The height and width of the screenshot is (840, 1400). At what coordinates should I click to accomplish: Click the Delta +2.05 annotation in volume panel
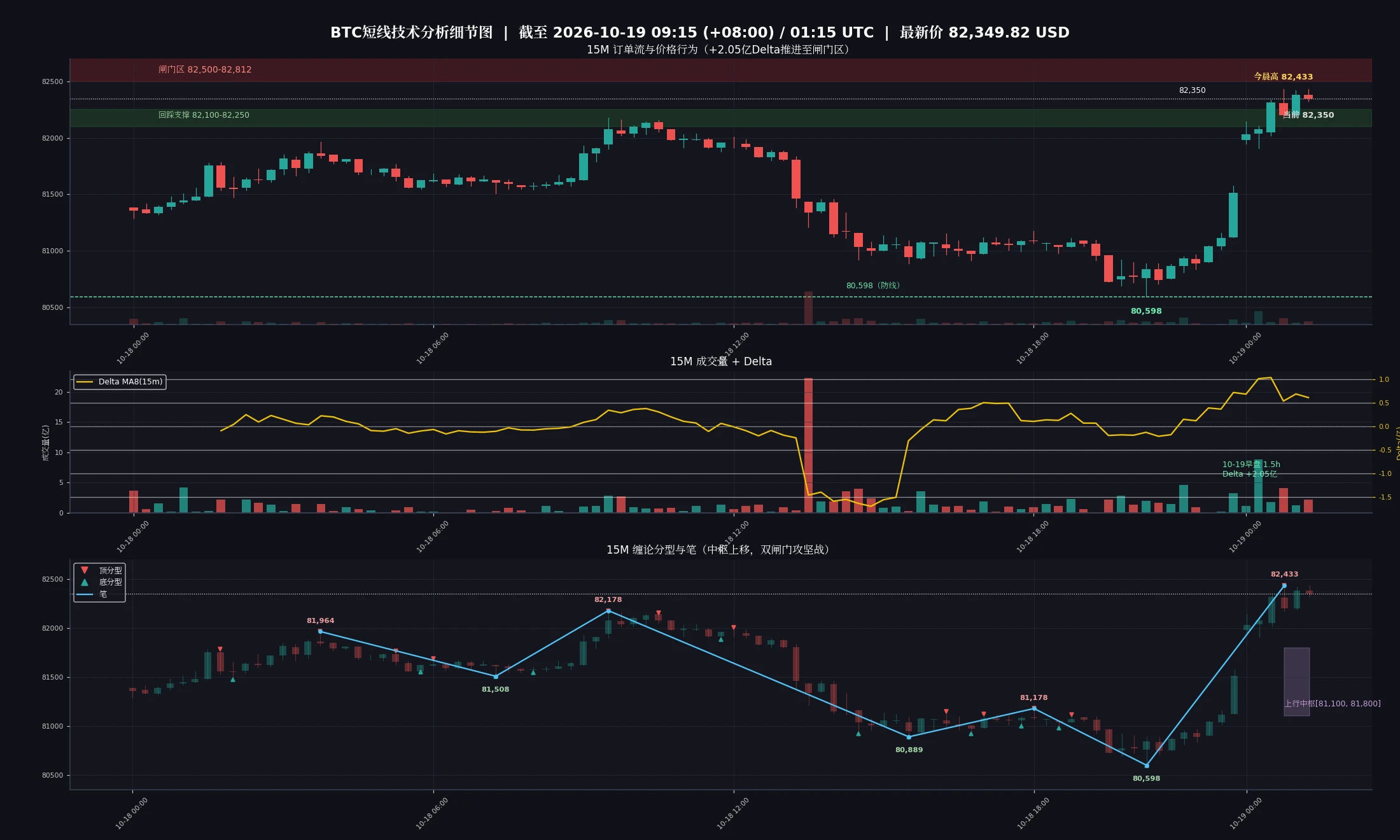(1250, 473)
